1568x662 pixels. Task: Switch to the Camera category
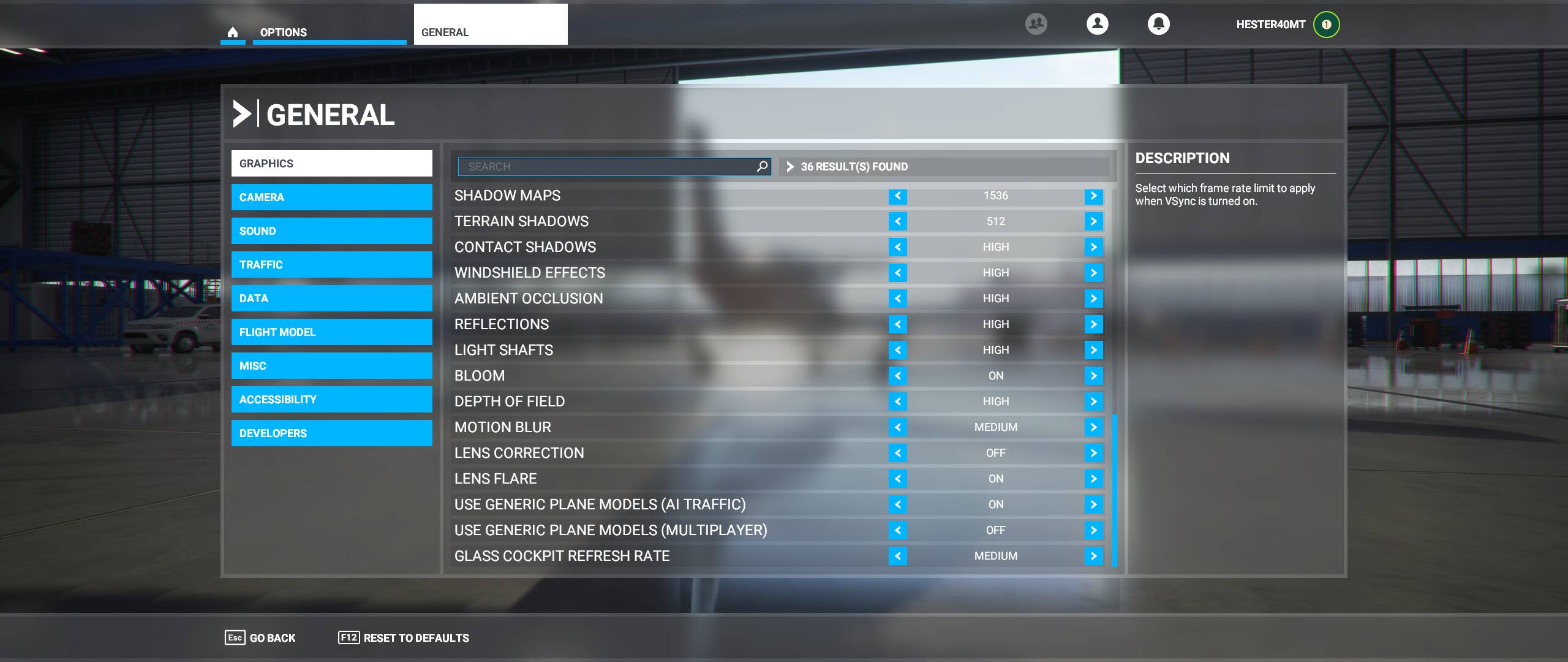pos(331,197)
